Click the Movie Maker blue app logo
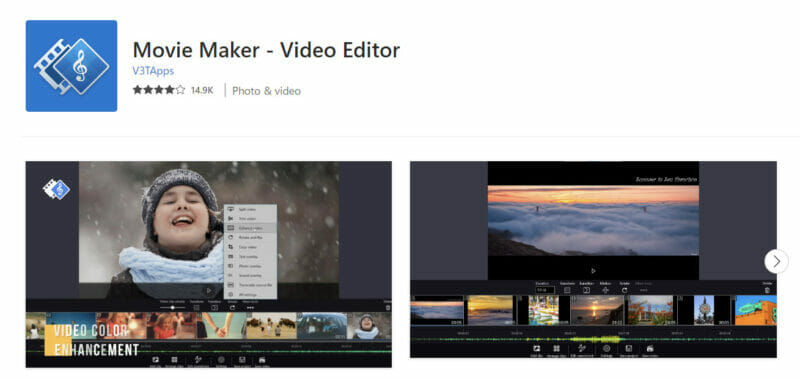Image resolution: width=800 pixels, height=378 pixels. tap(71, 66)
